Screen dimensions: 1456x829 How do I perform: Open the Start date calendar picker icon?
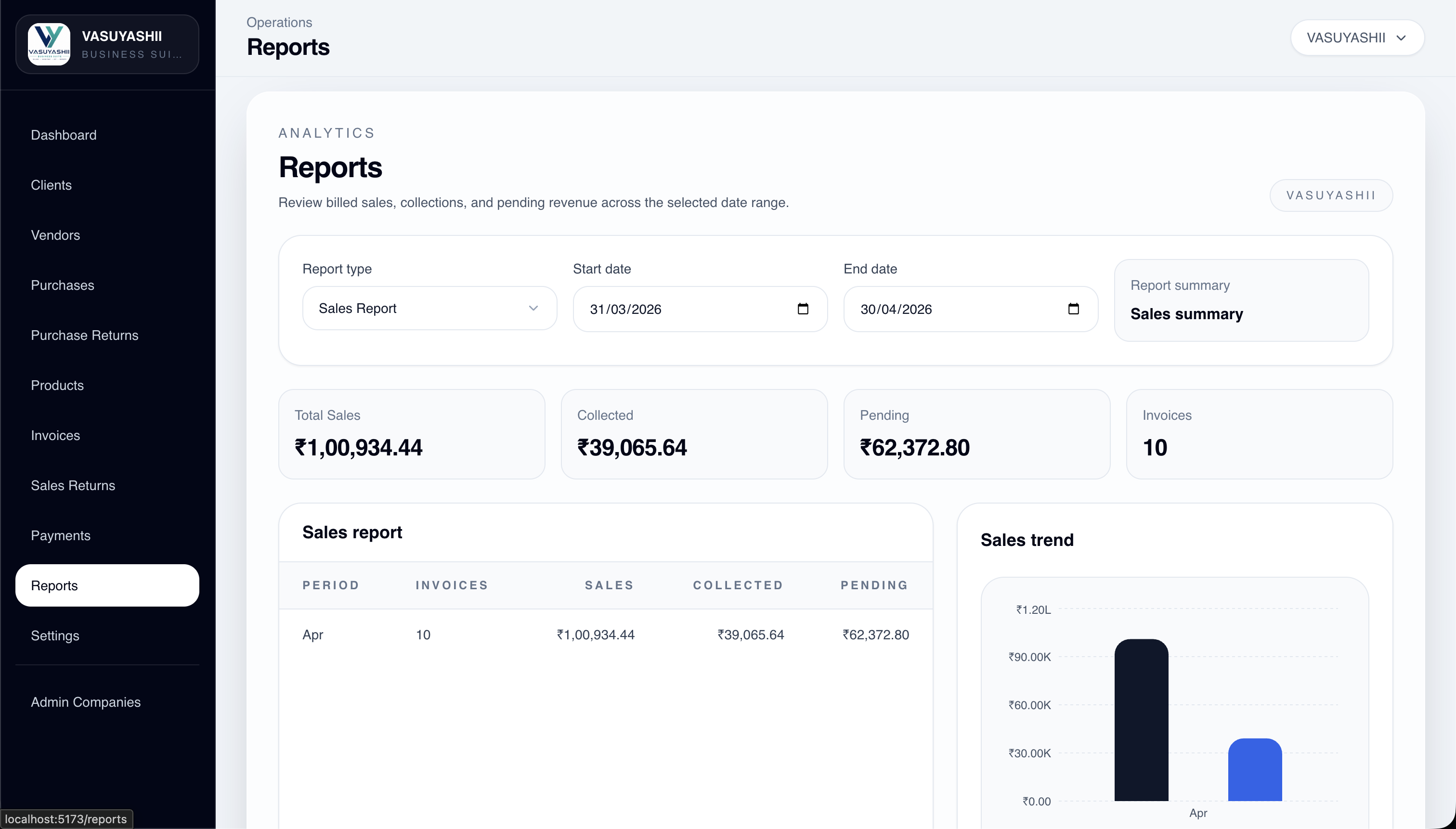click(x=803, y=309)
